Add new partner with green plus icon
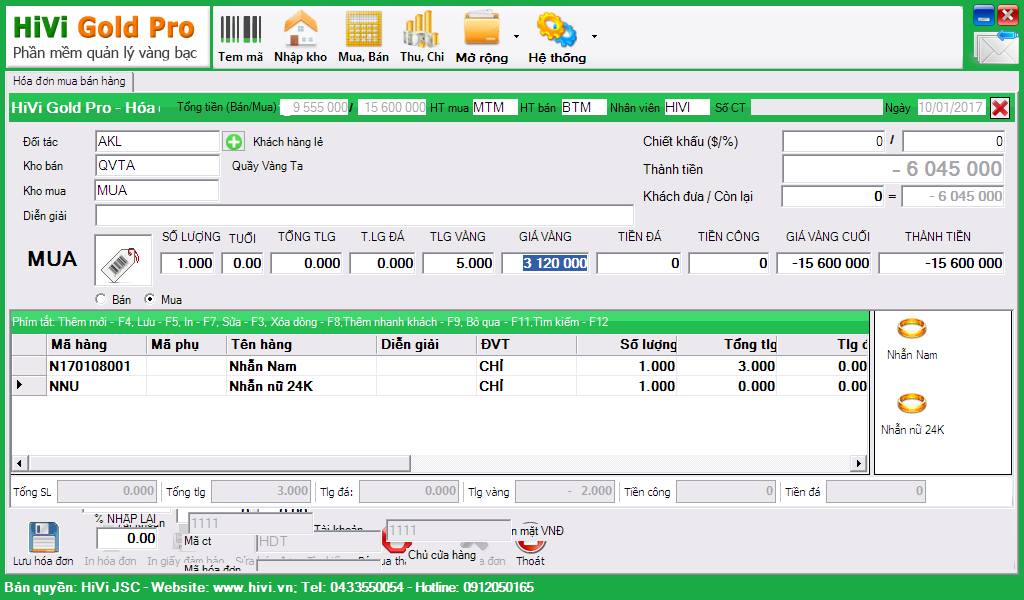The height and width of the screenshot is (600, 1024). coord(233,142)
